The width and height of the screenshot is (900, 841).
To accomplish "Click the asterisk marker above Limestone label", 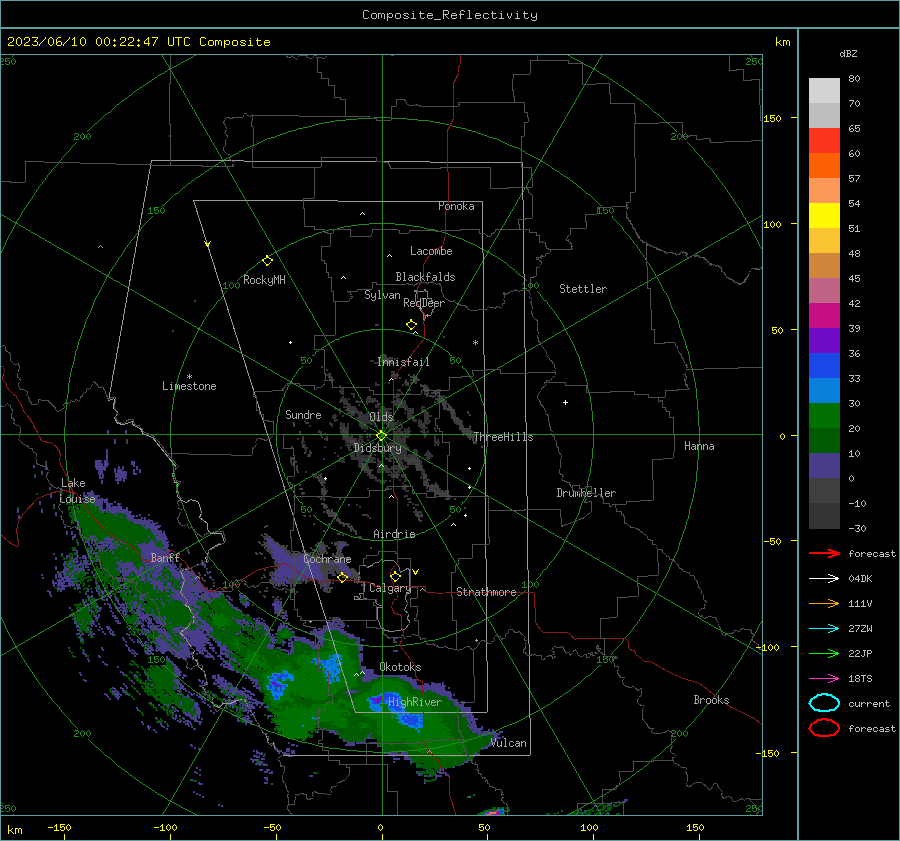I will tap(189, 377).
